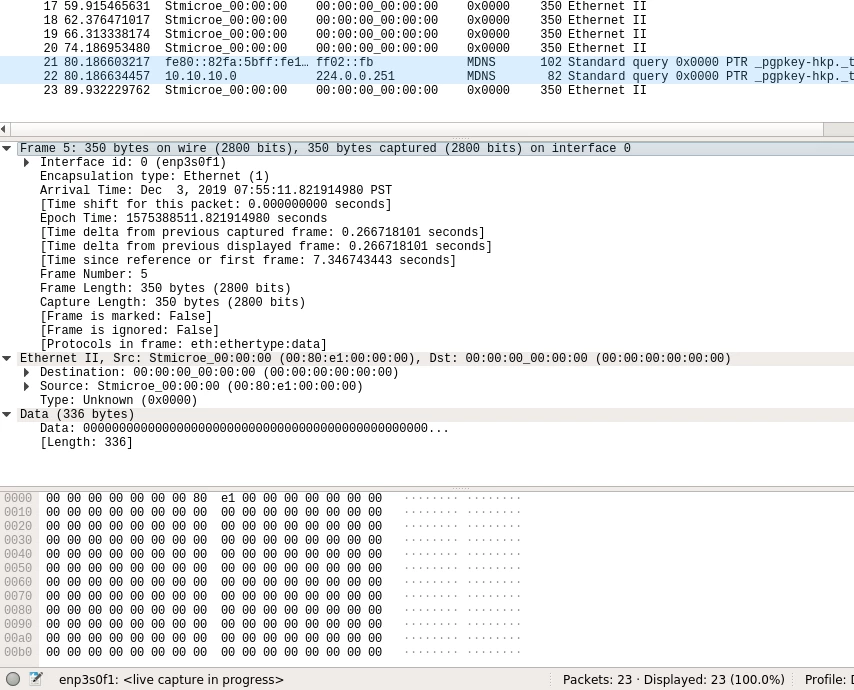Open capture file properties notepad icon
Image resolution: width=854 pixels, height=690 pixels.
pyautogui.click(x=36, y=679)
